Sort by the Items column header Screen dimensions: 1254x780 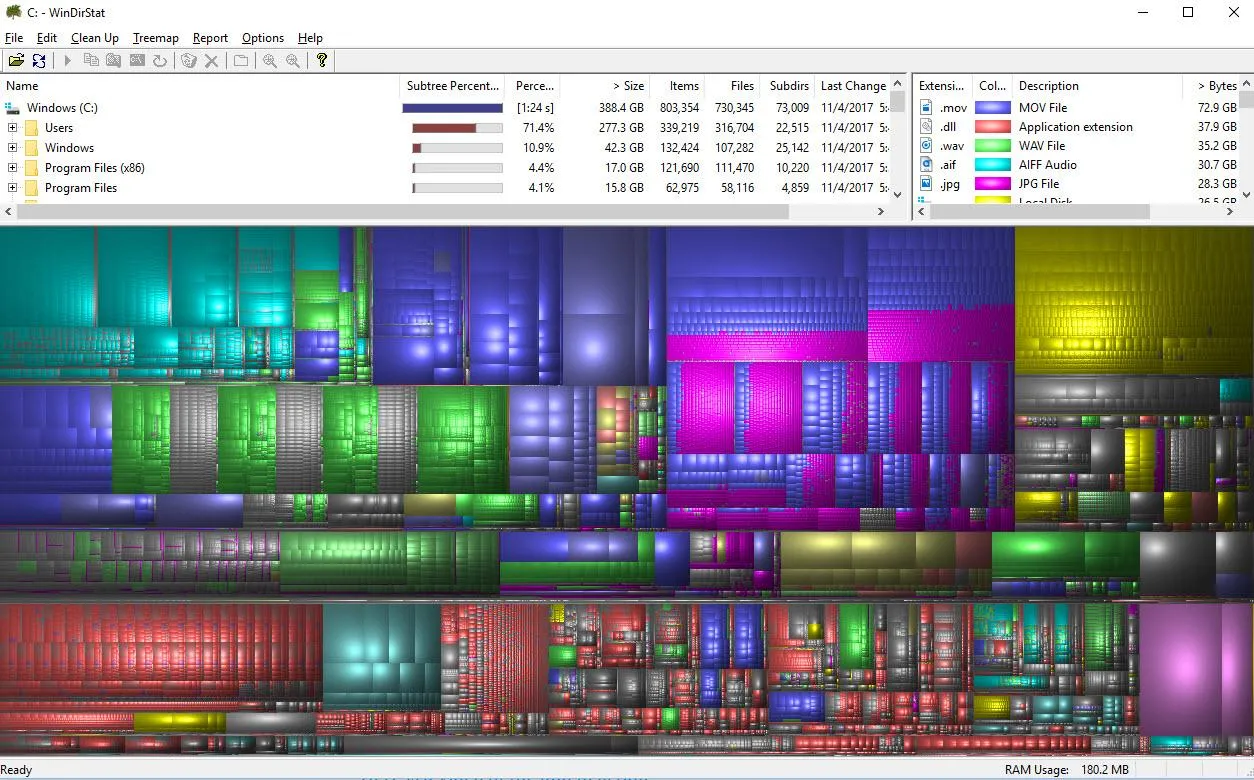coord(678,86)
